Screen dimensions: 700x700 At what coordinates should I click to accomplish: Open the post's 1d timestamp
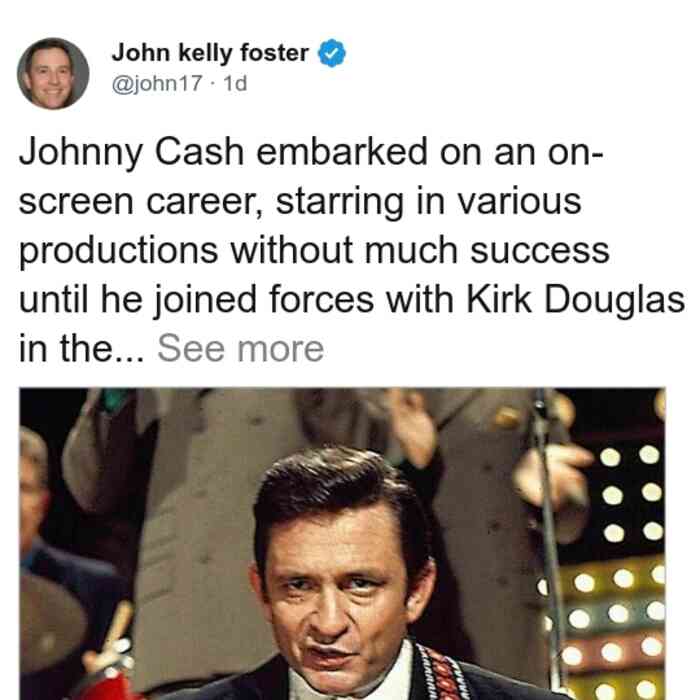(x=235, y=83)
